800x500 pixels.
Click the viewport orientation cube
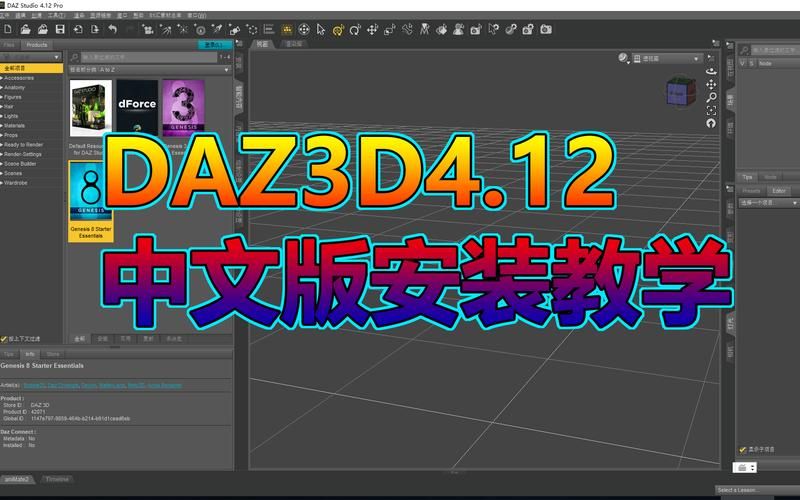[681, 91]
